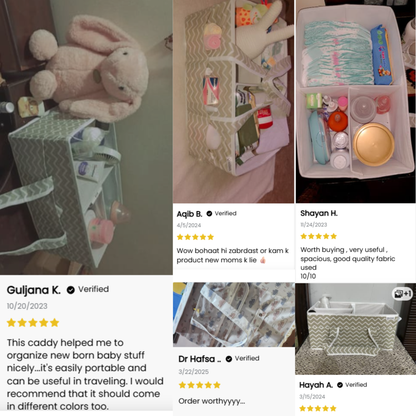Click the reviewer name Shayan H.
Screen dimensions: 416x416
pos(319,213)
